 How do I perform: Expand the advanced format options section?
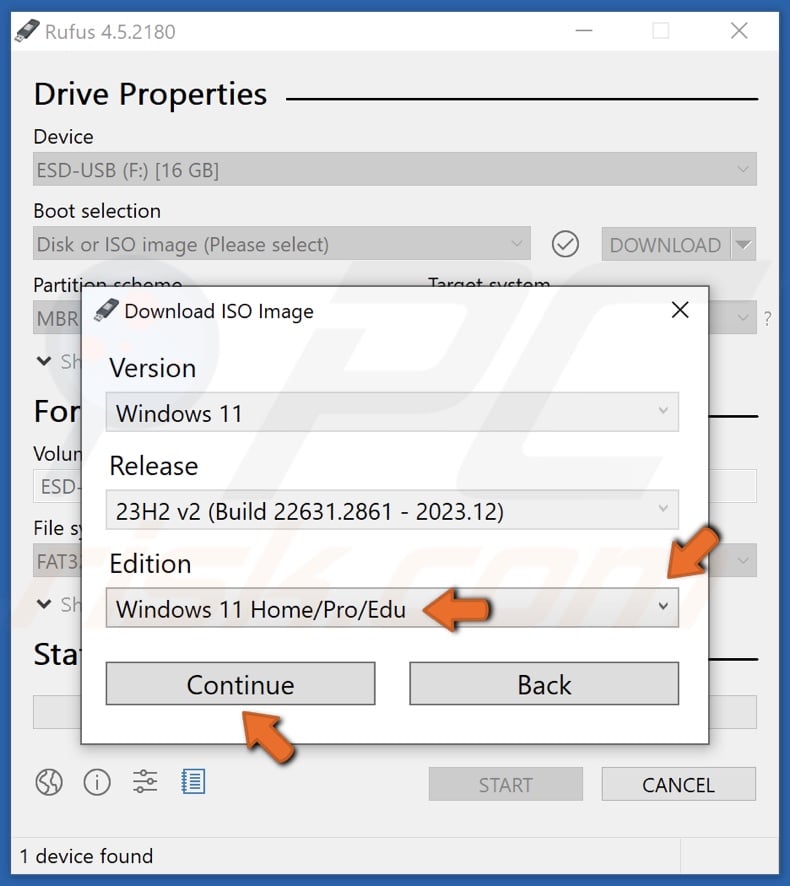tap(43, 604)
